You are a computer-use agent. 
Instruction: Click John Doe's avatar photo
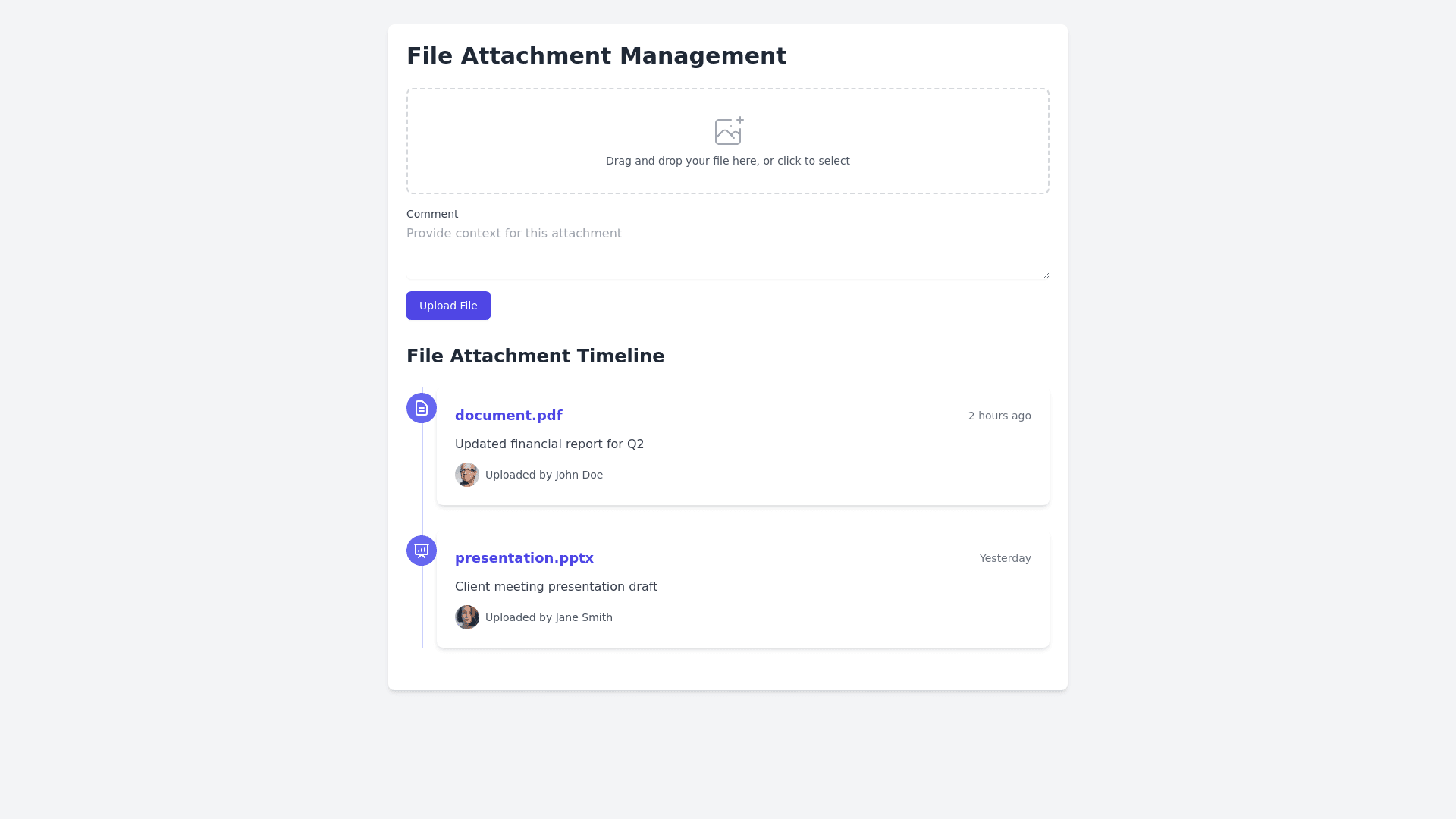click(467, 475)
